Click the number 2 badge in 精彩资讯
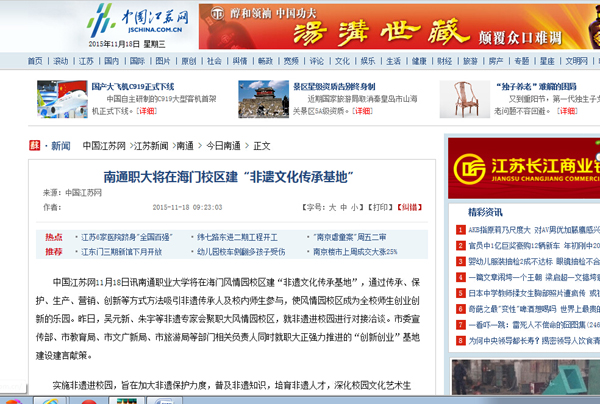The height and width of the screenshot is (404, 600). click(460, 246)
